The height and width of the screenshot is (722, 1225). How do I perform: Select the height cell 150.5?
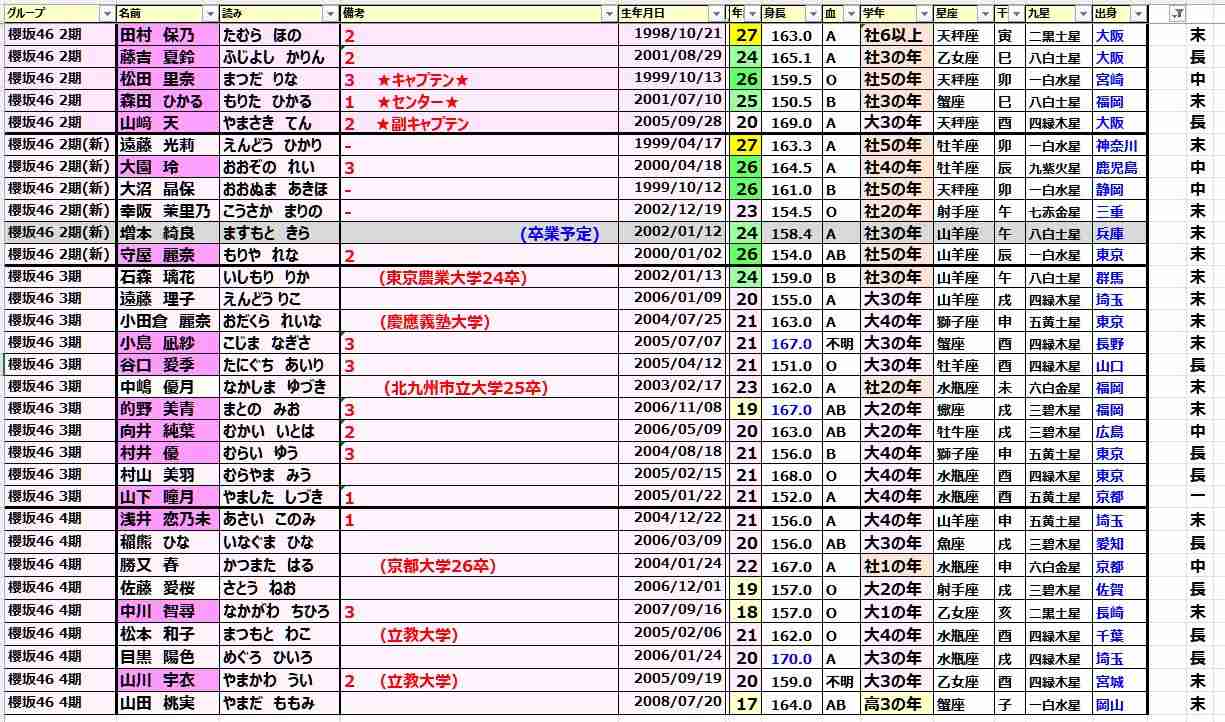[791, 101]
